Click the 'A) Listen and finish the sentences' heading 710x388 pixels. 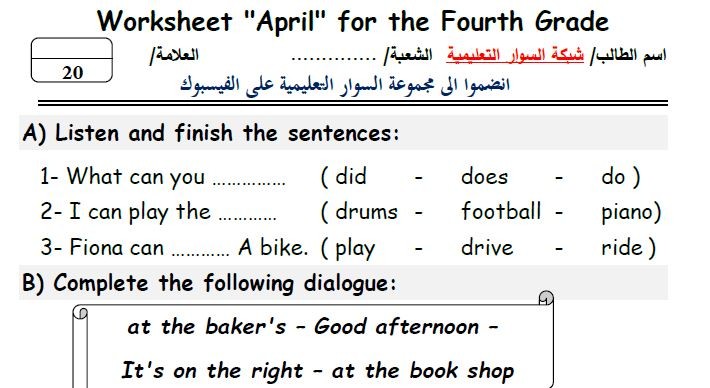[x=211, y=133]
